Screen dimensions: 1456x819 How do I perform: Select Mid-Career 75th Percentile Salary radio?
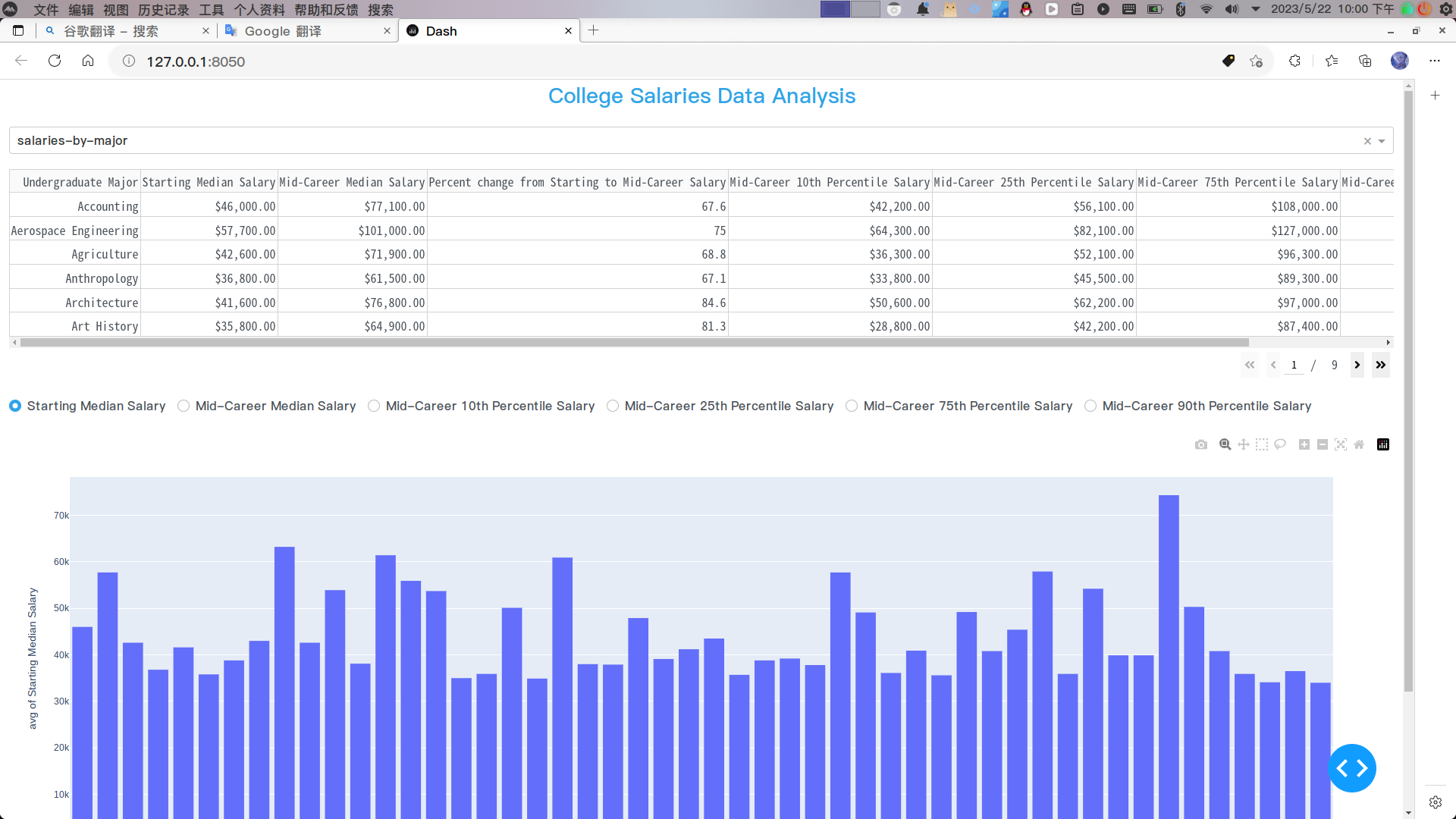(x=852, y=406)
